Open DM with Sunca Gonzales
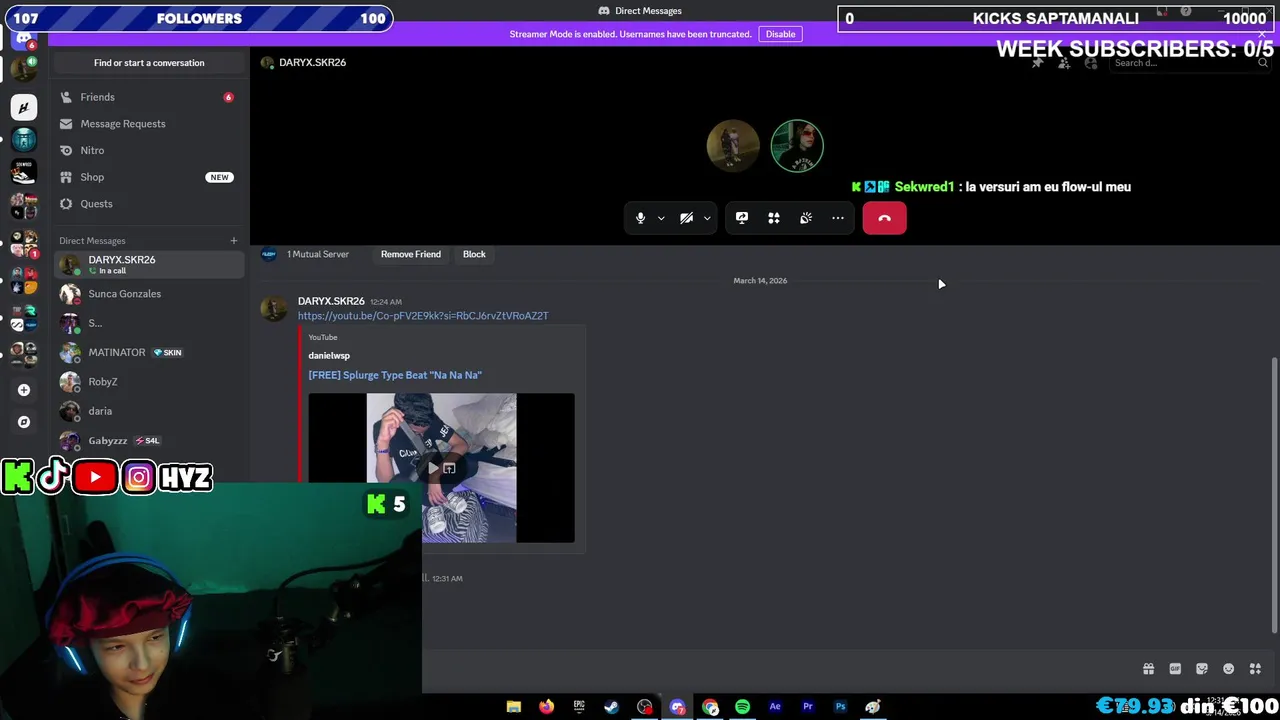 tap(149, 294)
